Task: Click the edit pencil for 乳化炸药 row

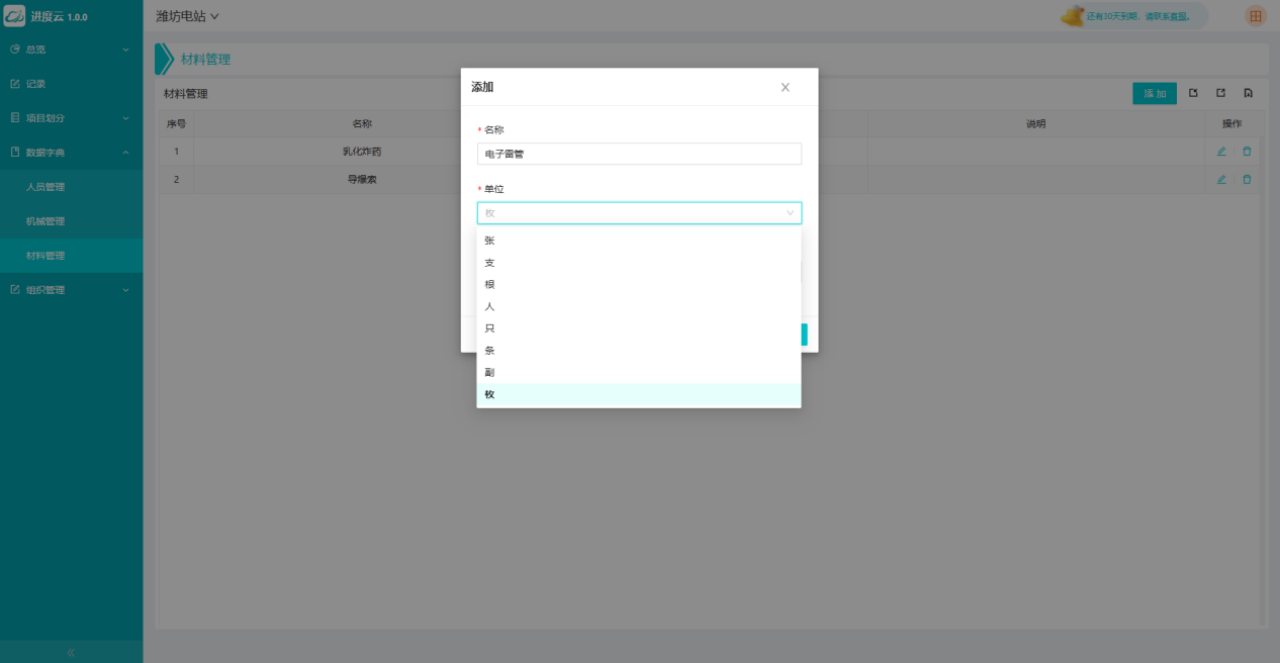Action: pyautogui.click(x=1221, y=152)
